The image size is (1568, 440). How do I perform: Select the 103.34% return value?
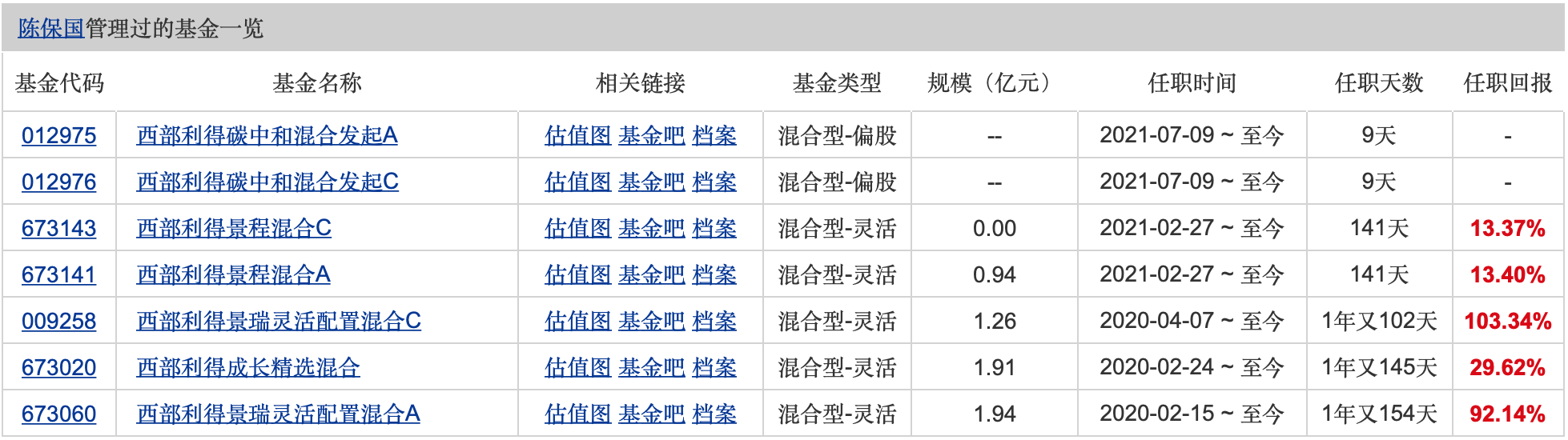[x=1508, y=321]
